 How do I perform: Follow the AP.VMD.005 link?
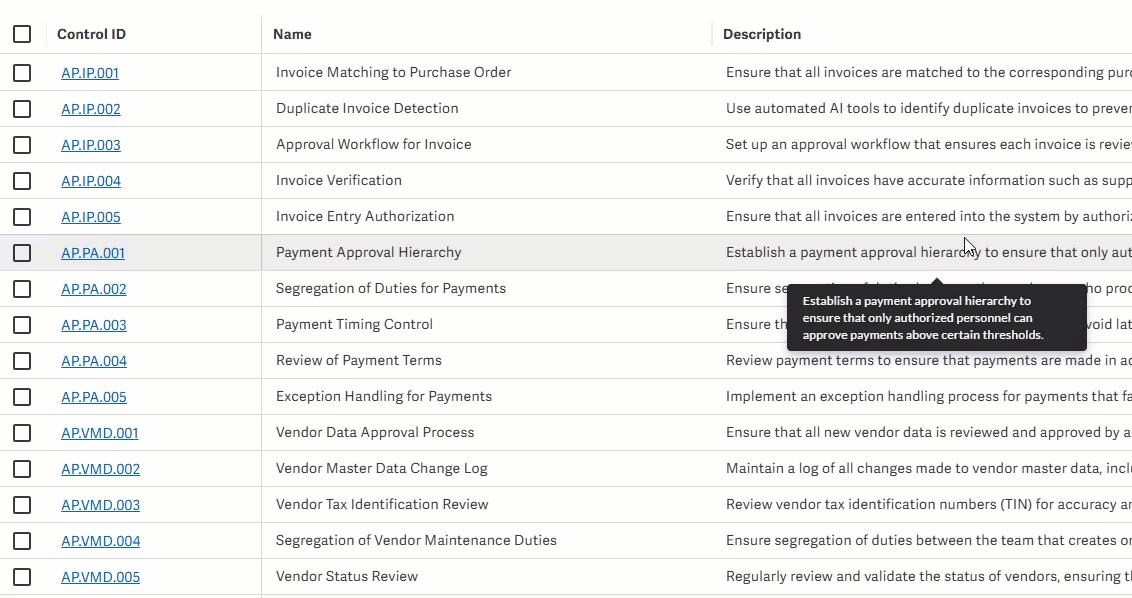[x=100, y=577]
